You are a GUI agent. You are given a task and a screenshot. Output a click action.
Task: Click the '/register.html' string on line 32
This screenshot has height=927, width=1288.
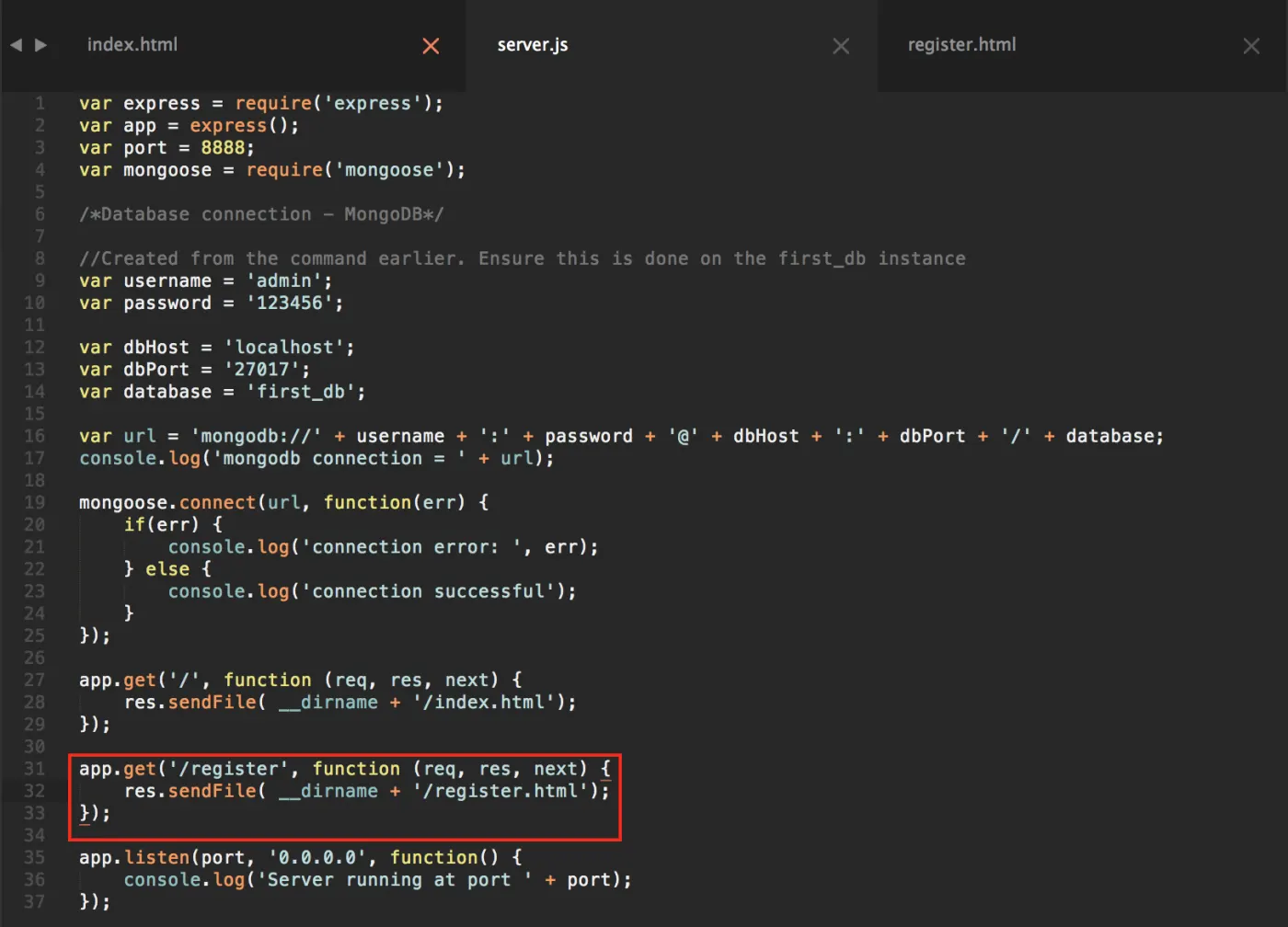point(501,791)
